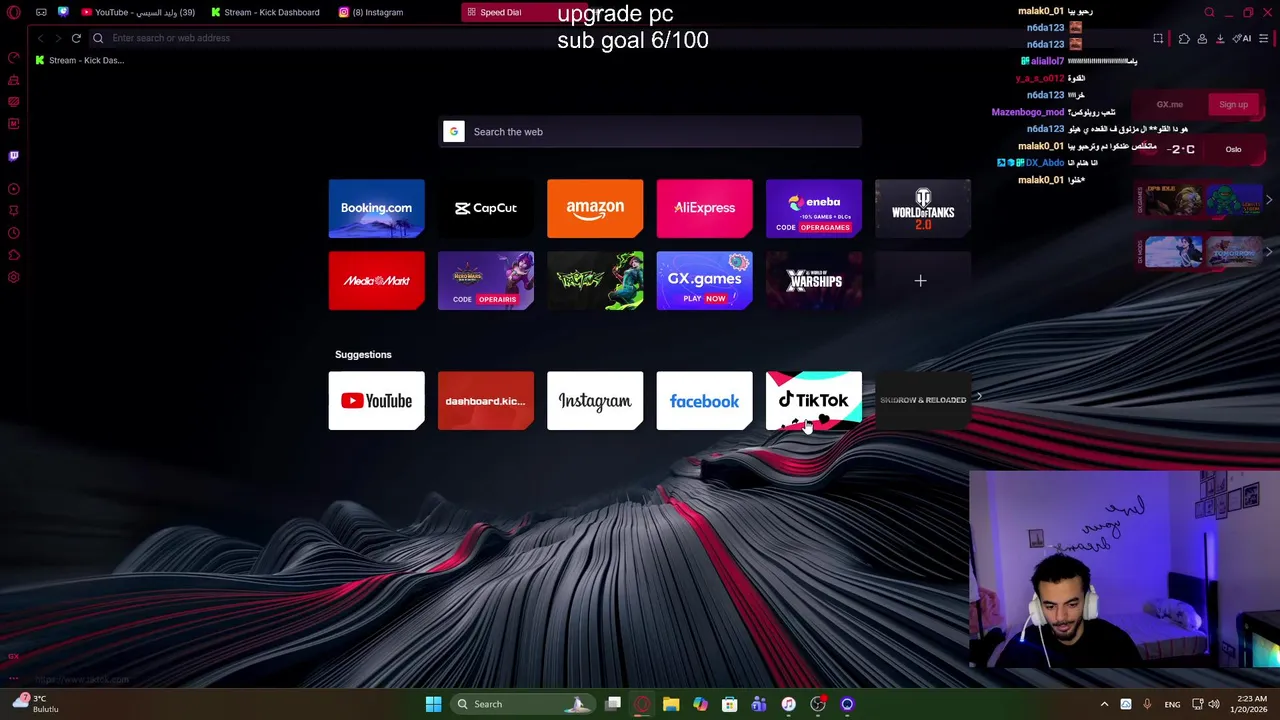1280x720 pixels.
Task: Open sidebar settings gear icon
Action: (x=14, y=277)
